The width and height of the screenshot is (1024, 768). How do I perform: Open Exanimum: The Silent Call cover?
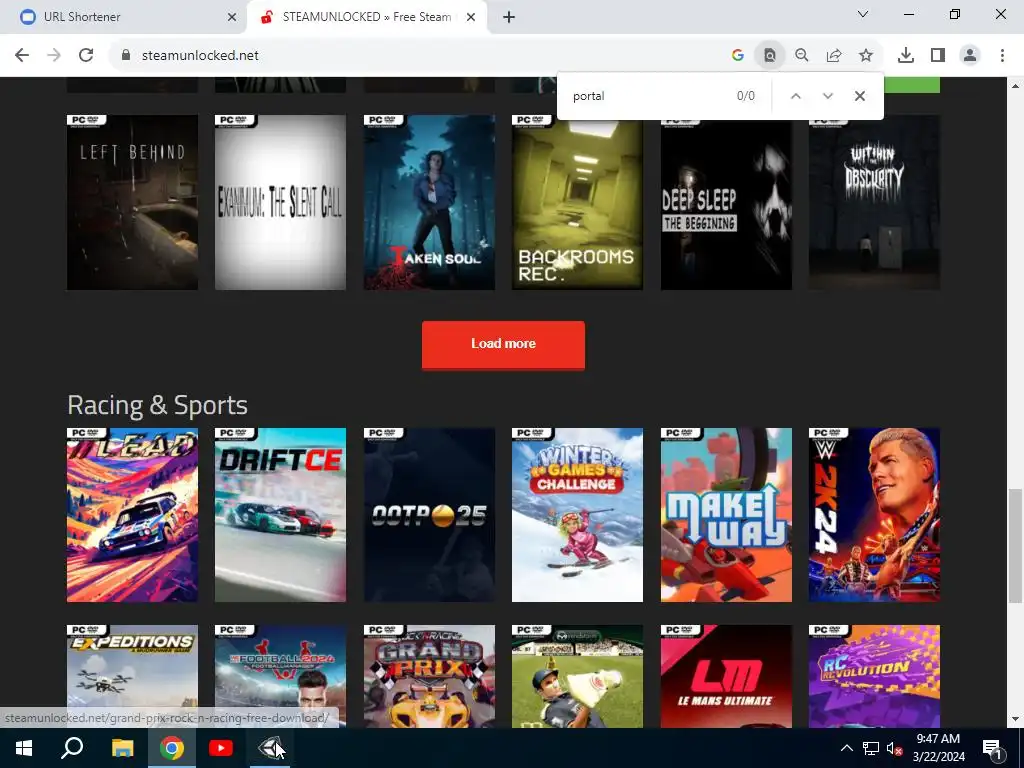pos(281,202)
